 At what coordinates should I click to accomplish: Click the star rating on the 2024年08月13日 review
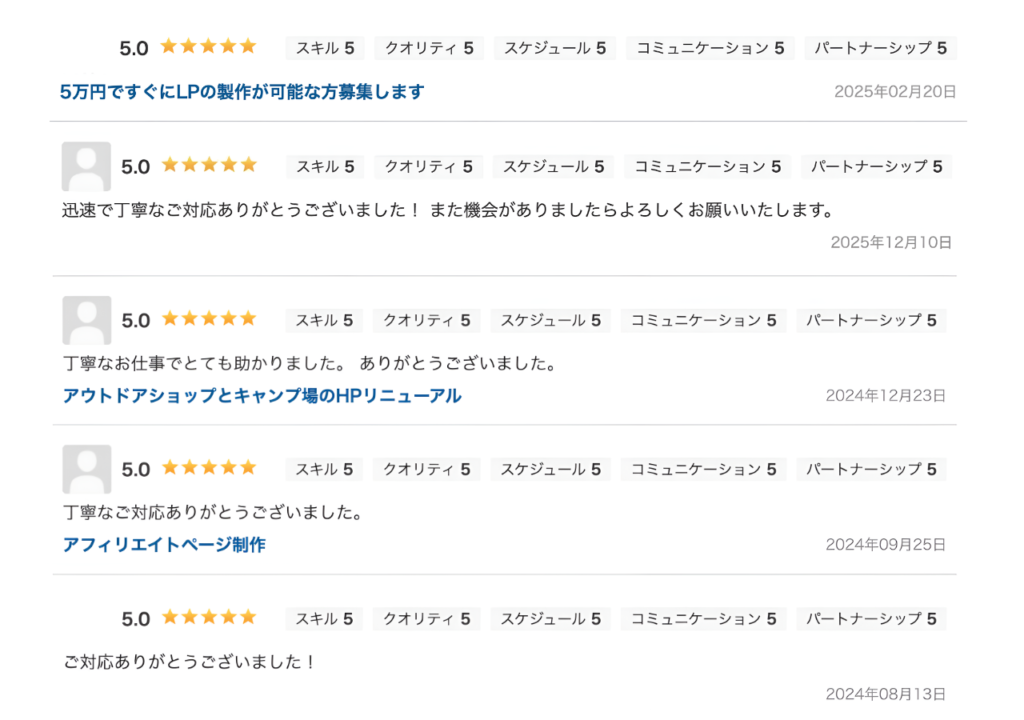coord(208,618)
